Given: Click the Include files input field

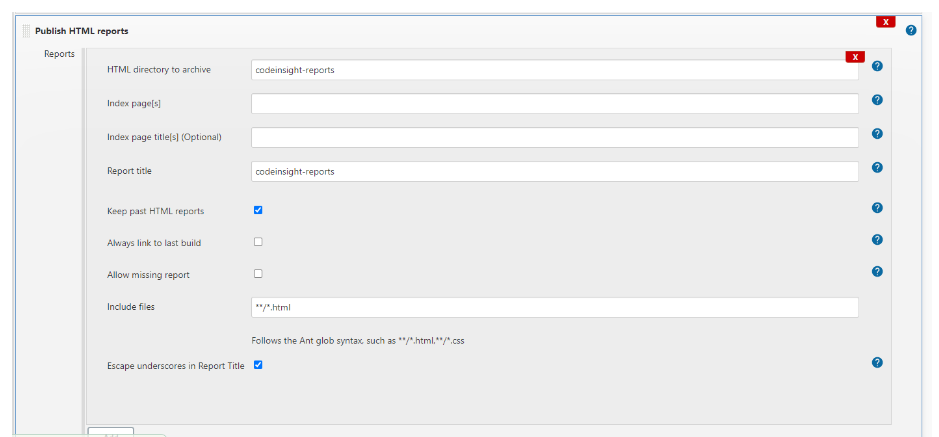Looking at the screenshot, I should tap(554, 307).
